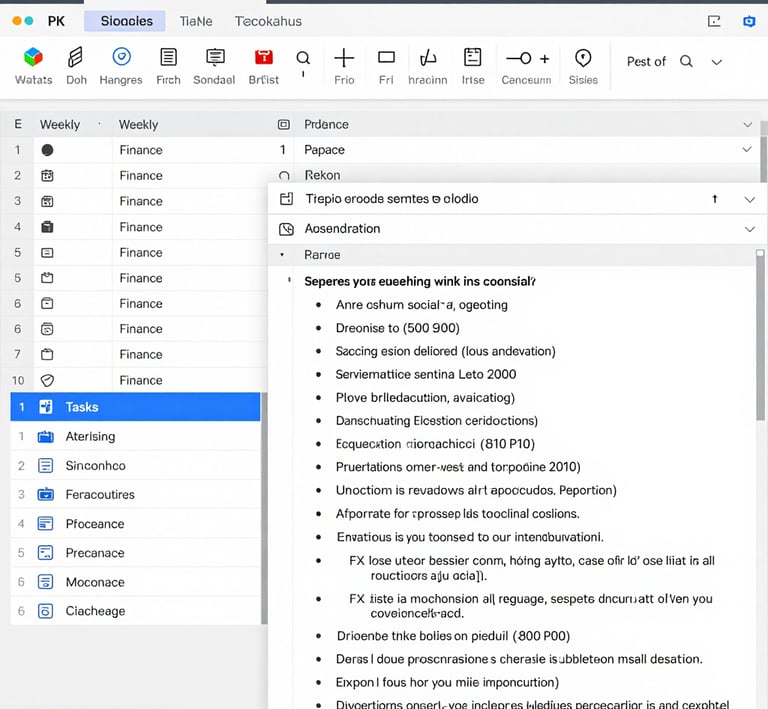Expand the Aosendration section chevron
This screenshot has height=709, width=768.
pyautogui.click(x=749, y=229)
